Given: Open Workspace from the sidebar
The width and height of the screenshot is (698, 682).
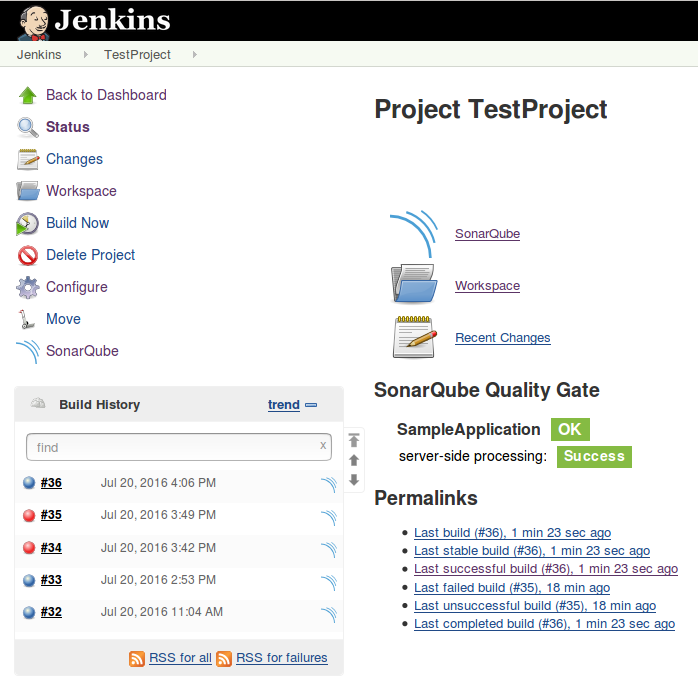Looking at the screenshot, I should tap(81, 191).
